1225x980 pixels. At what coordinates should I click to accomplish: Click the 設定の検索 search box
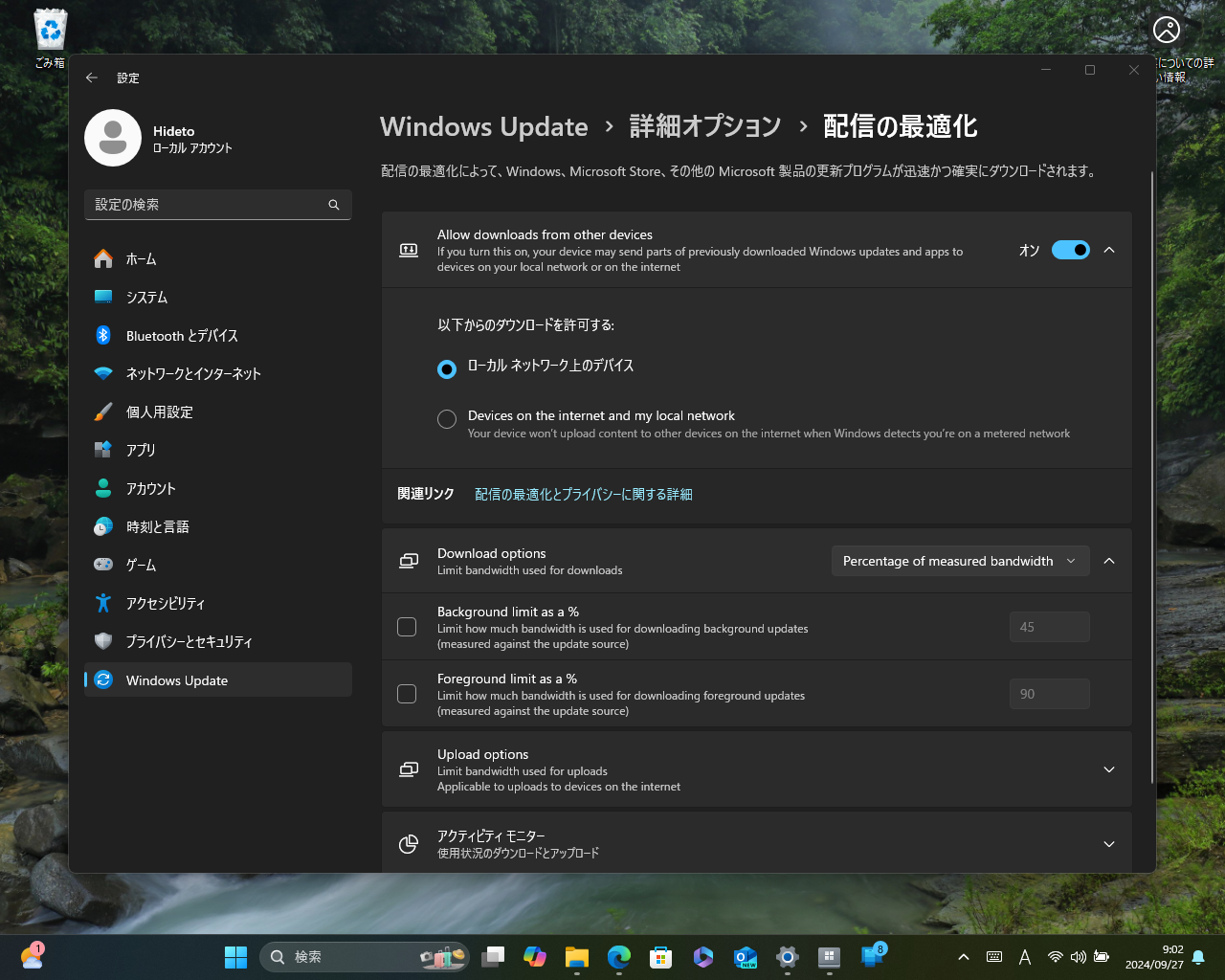[217, 204]
